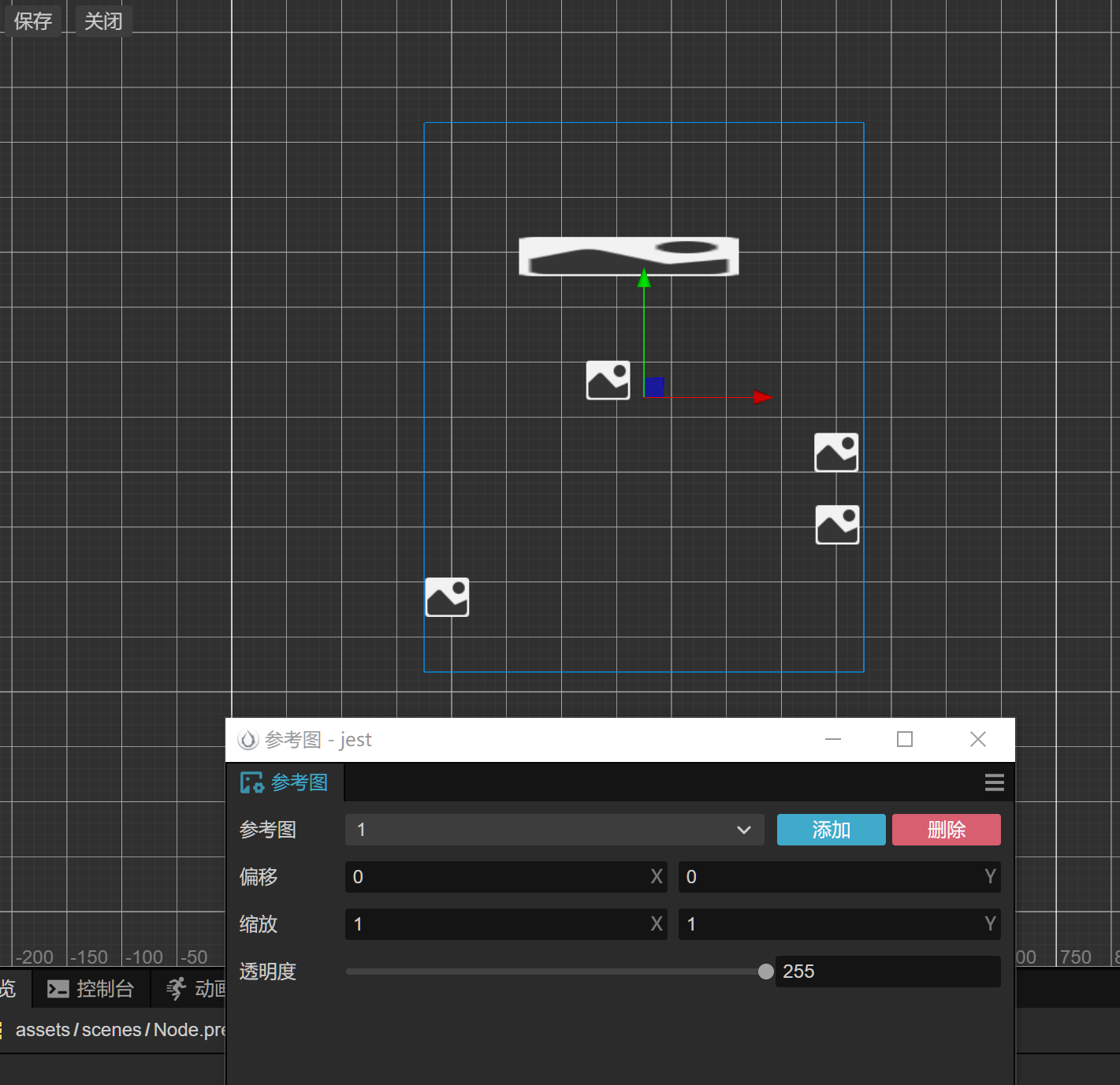
Task: Minimize the 参考图 - jest window
Action: tap(833, 739)
